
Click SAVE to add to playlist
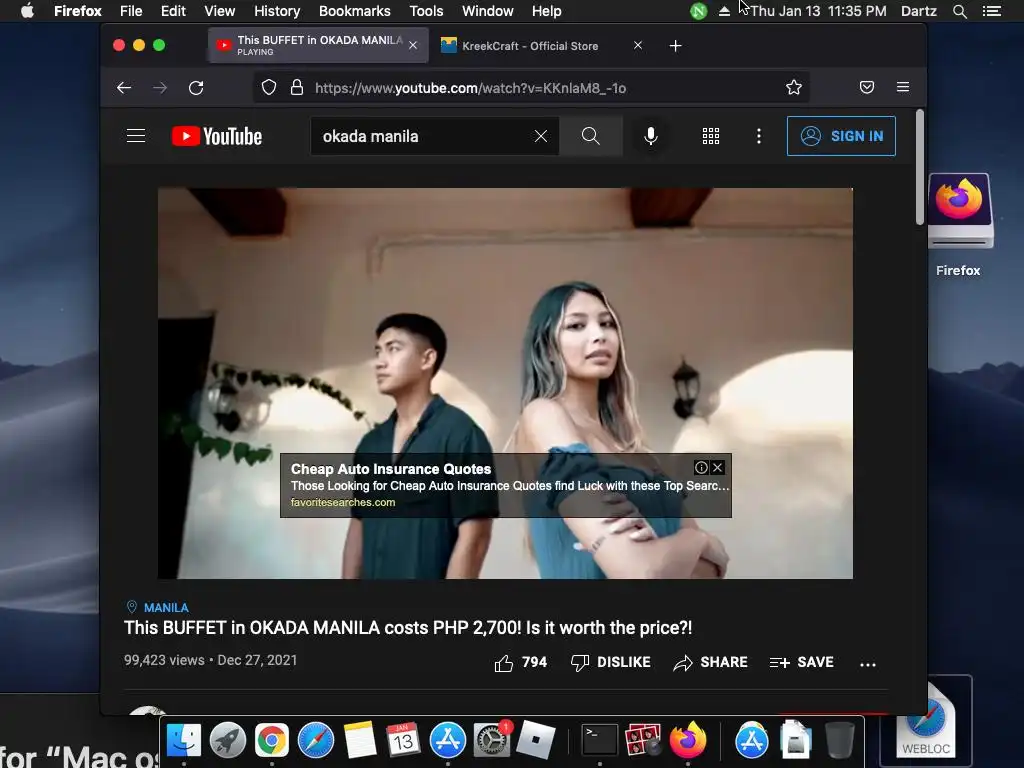pyautogui.click(x=801, y=662)
